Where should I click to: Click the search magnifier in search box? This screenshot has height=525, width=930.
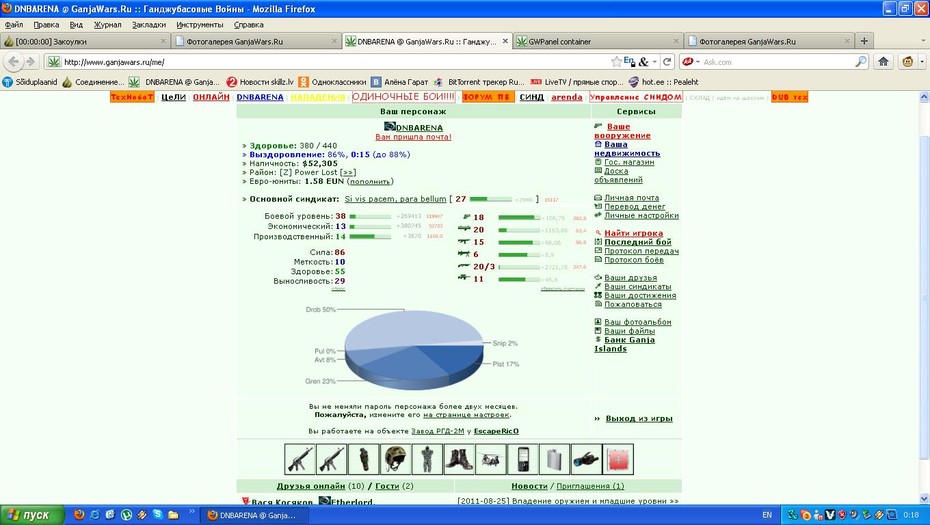(861, 62)
